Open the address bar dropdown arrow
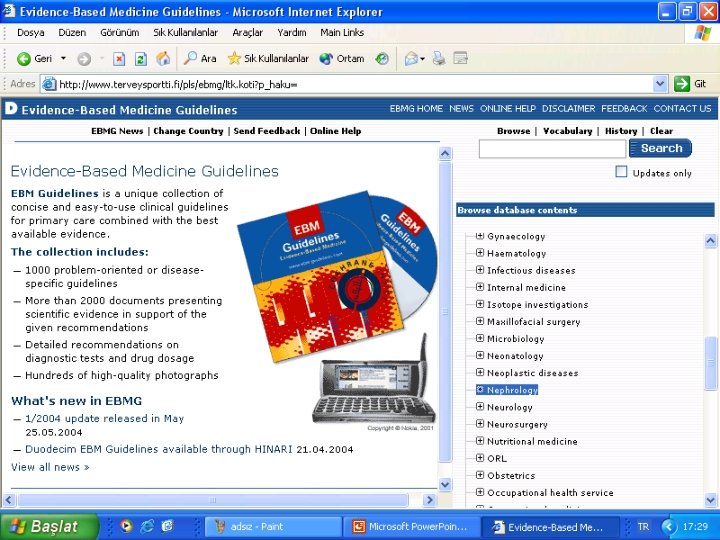 point(660,84)
